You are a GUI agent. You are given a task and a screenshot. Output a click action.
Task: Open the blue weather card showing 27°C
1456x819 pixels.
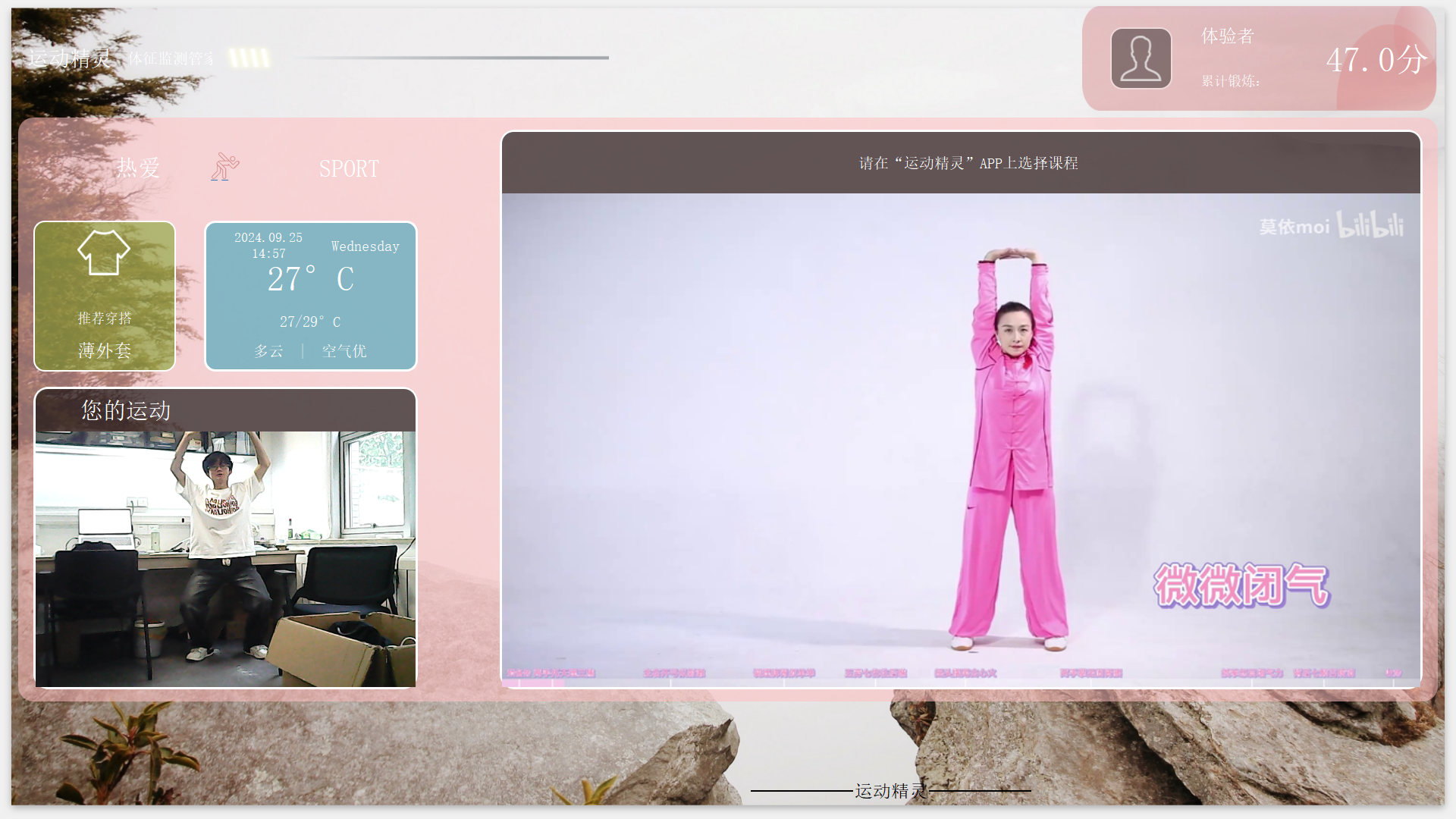pyautogui.click(x=311, y=296)
